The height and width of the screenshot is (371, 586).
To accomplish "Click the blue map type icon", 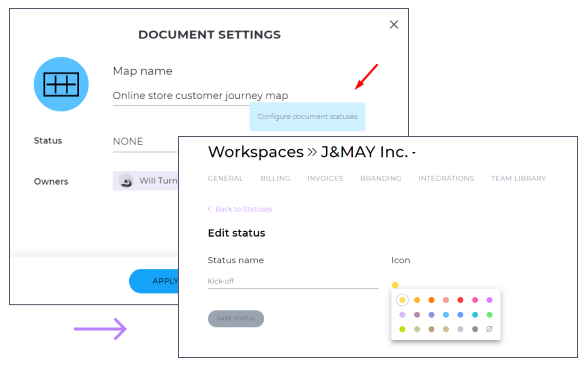I will [61, 84].
